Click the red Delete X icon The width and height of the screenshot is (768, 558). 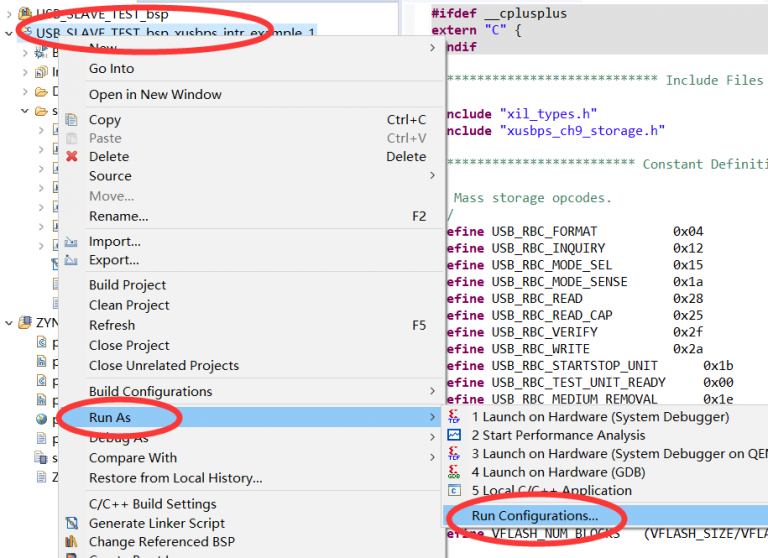(x=71, y=157)
